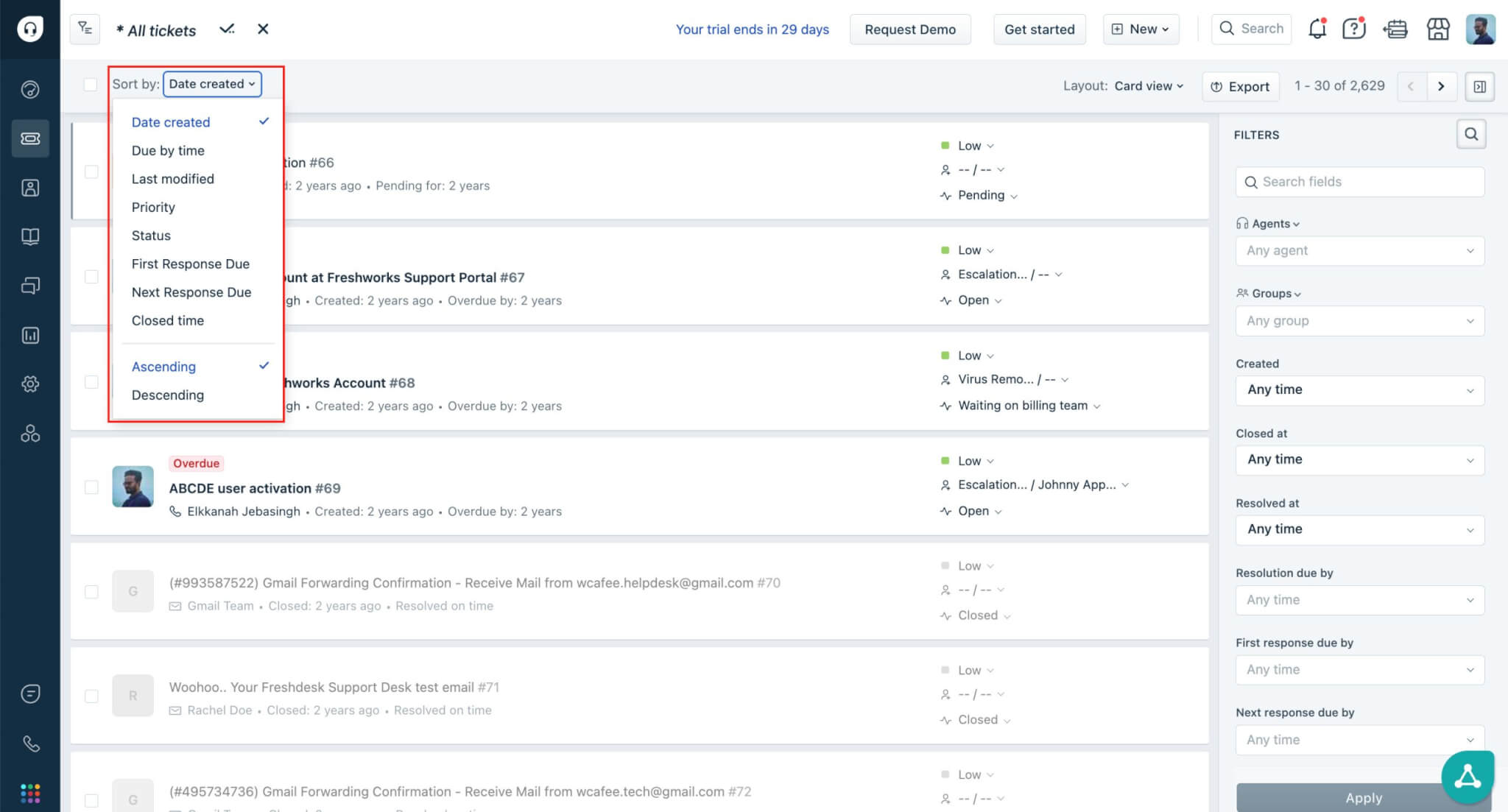Click the Request Demo button
This screenshot has width=1508, height=812.
click(910, 29)
